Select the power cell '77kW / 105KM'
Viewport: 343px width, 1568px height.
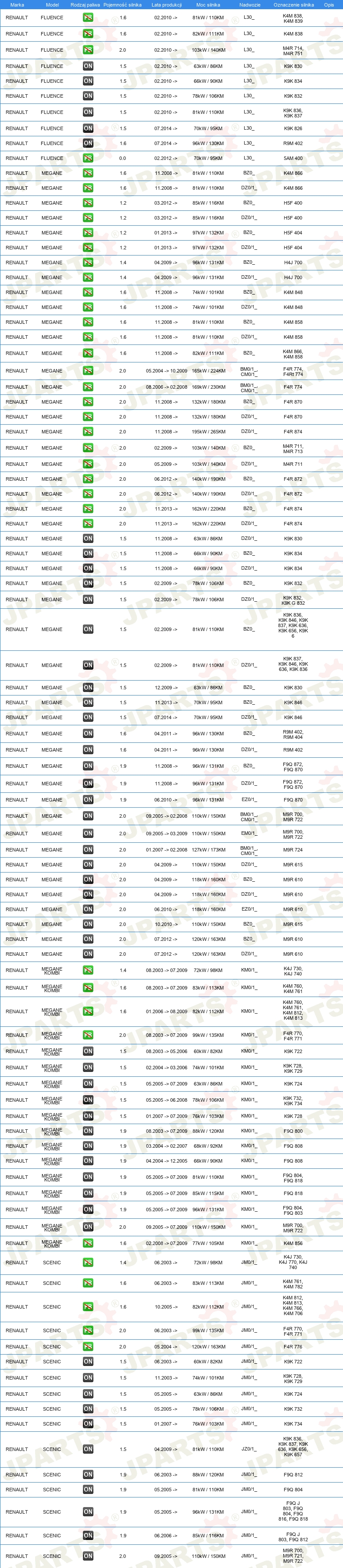[x=208, y=1243]
